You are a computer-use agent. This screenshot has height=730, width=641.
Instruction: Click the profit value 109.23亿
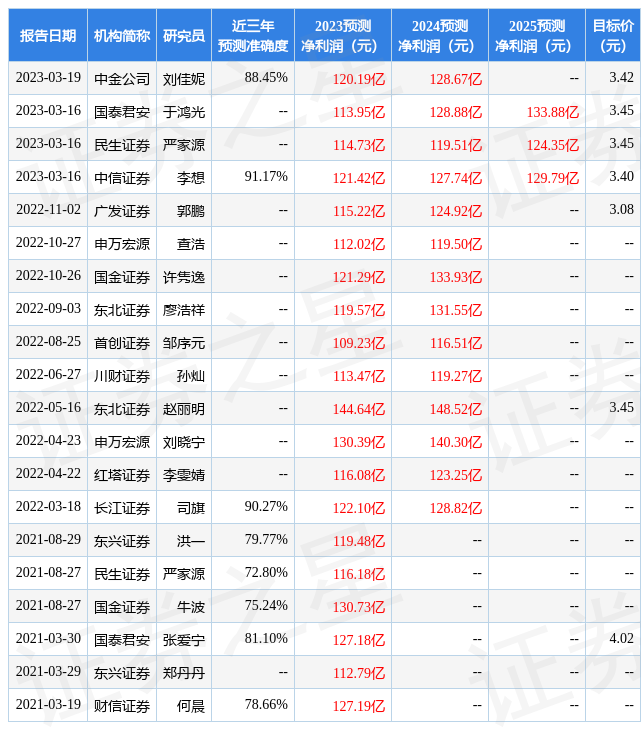click(x=359, y=343)
